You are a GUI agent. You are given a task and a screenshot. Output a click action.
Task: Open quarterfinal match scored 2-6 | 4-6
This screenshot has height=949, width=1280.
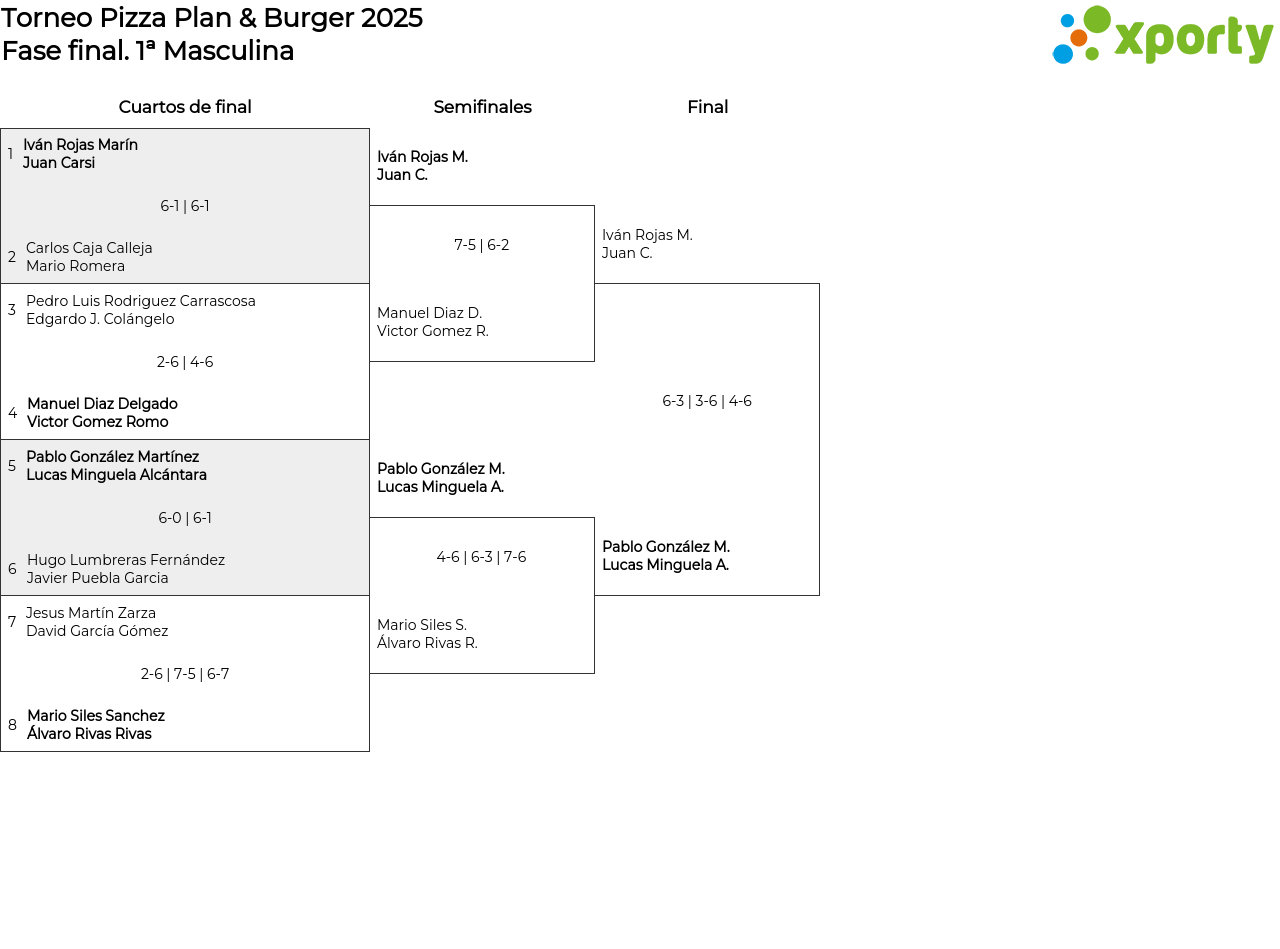click(185, 362)
